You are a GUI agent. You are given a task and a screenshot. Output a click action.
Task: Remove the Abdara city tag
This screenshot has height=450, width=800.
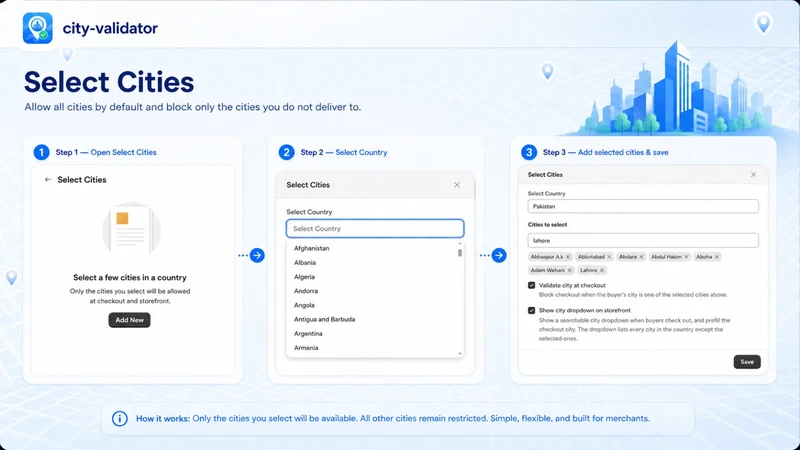click(641, 257)
